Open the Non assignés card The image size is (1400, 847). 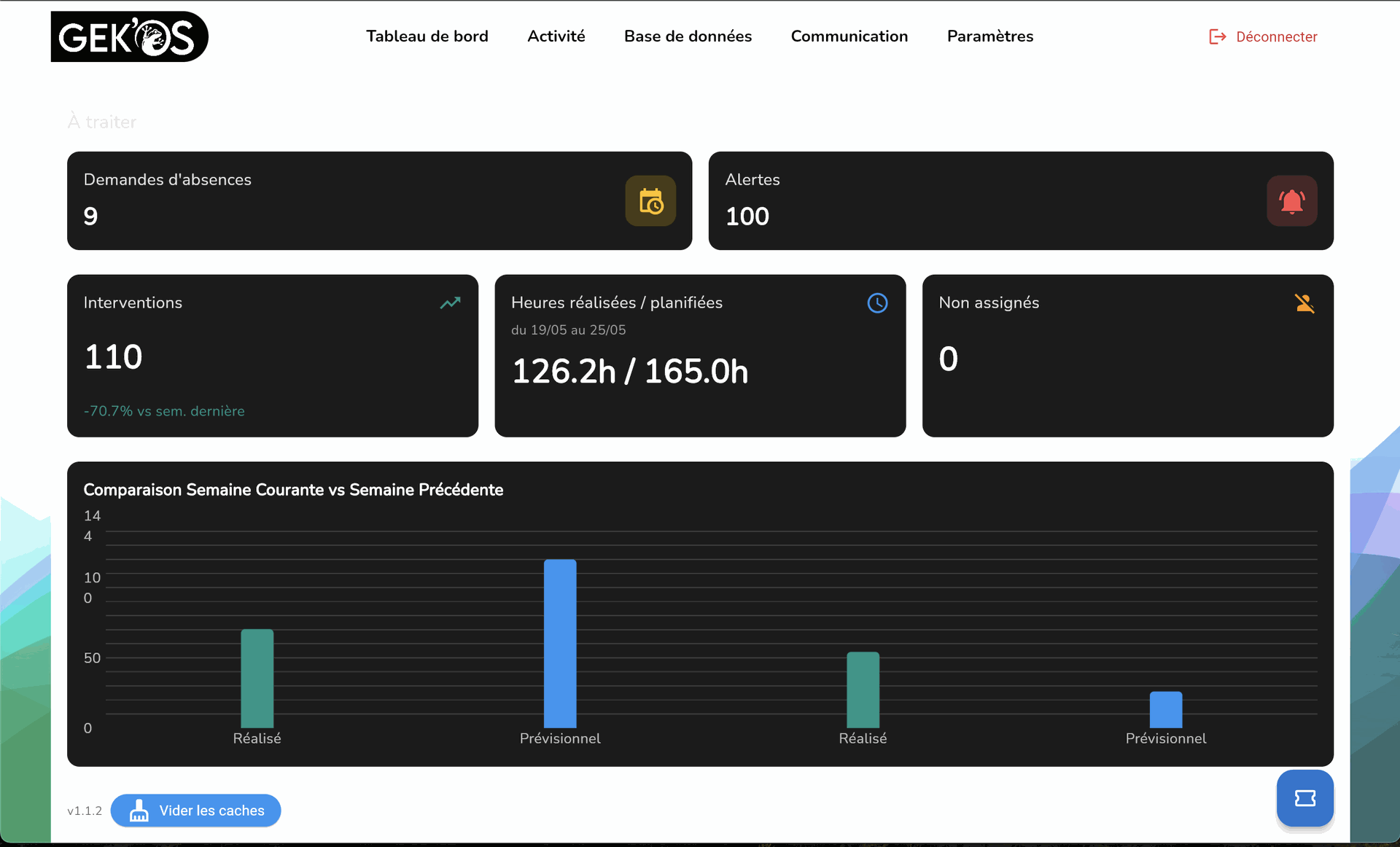[1127, 356]
